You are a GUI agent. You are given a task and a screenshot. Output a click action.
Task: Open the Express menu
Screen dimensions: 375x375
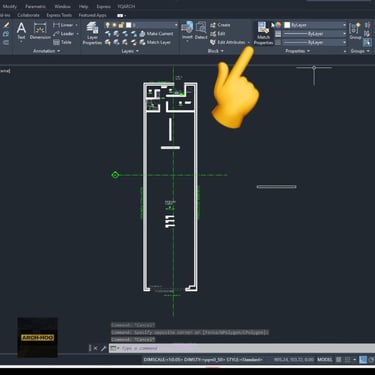[x=103, y=6]
